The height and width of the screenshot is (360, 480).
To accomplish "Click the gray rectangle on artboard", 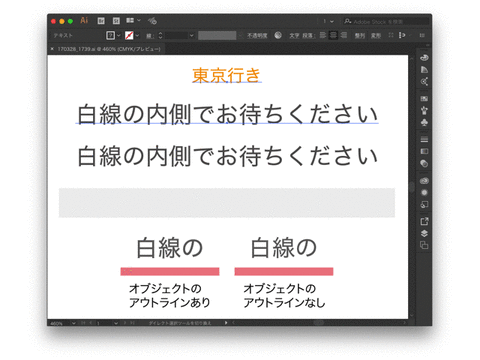I will pos(227,203).
